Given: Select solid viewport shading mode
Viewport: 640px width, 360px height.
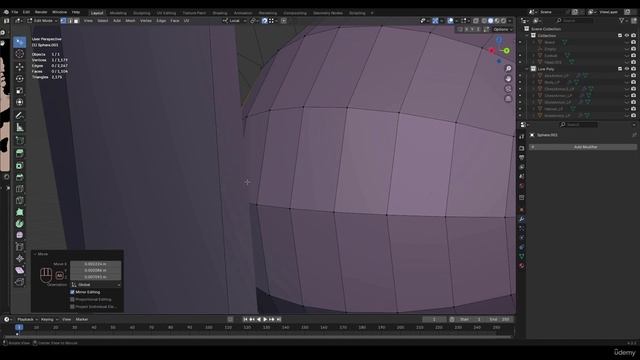Looking at the screenshot, I should [491, 20].
